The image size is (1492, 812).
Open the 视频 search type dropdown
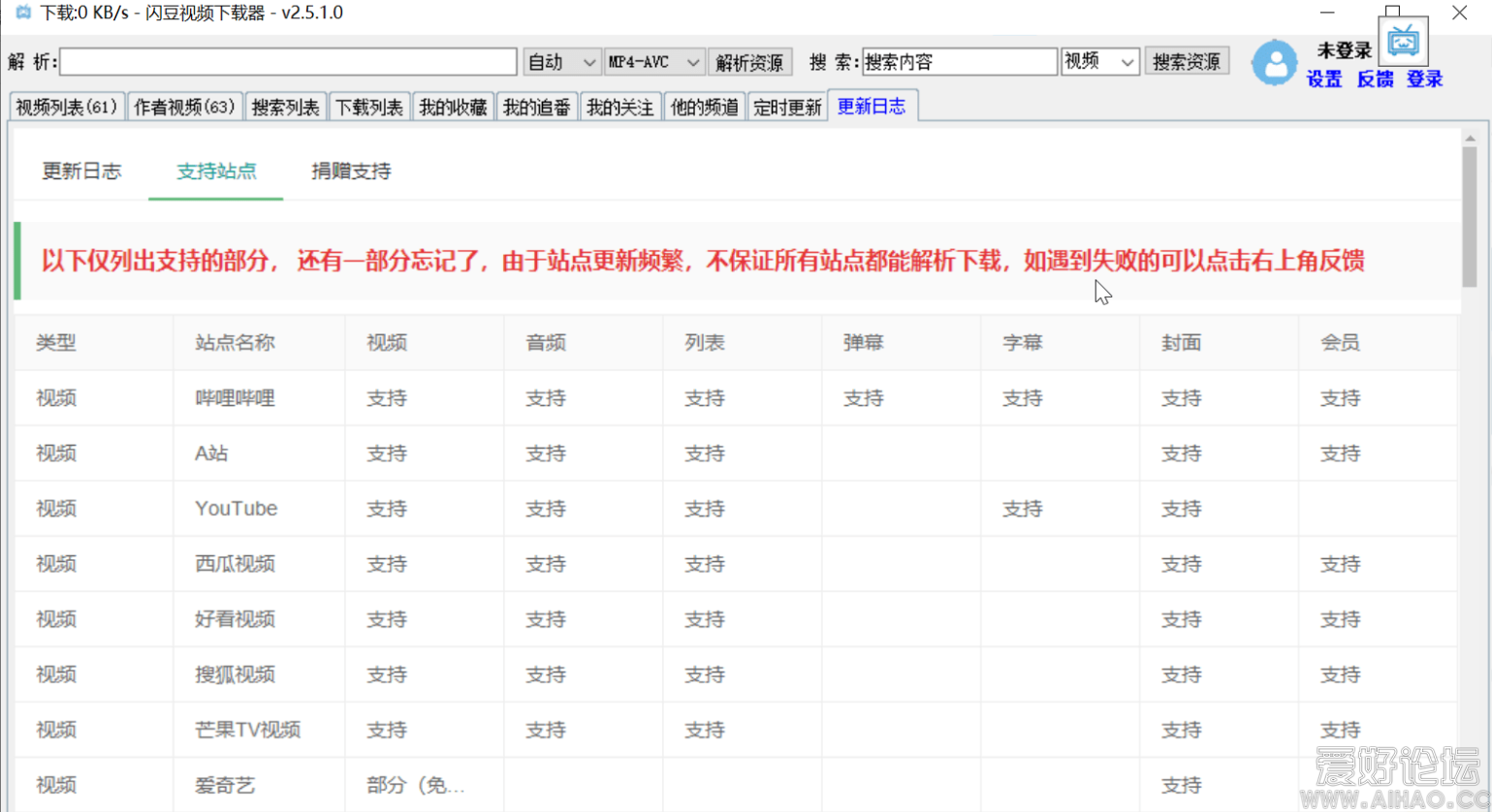point(1097,61)
